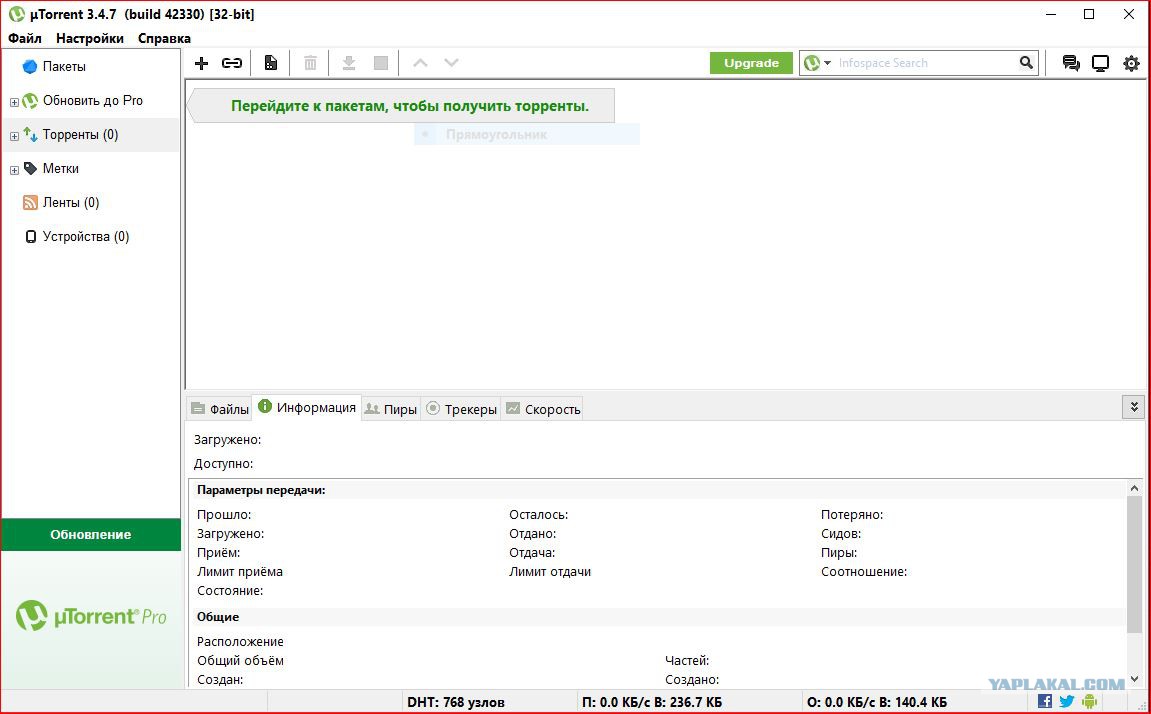
Task: Click the Twitter icon in status bar
Action: 1067,702
